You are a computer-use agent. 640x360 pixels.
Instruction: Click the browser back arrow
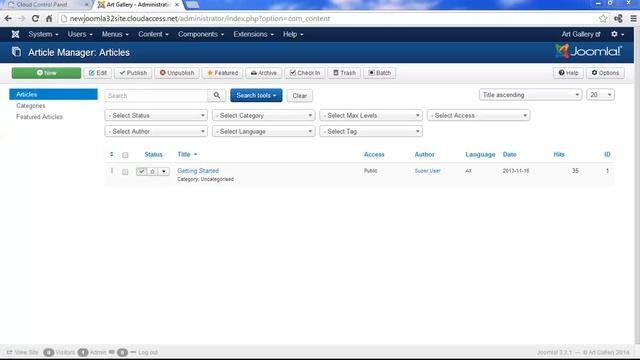[8, 18]
